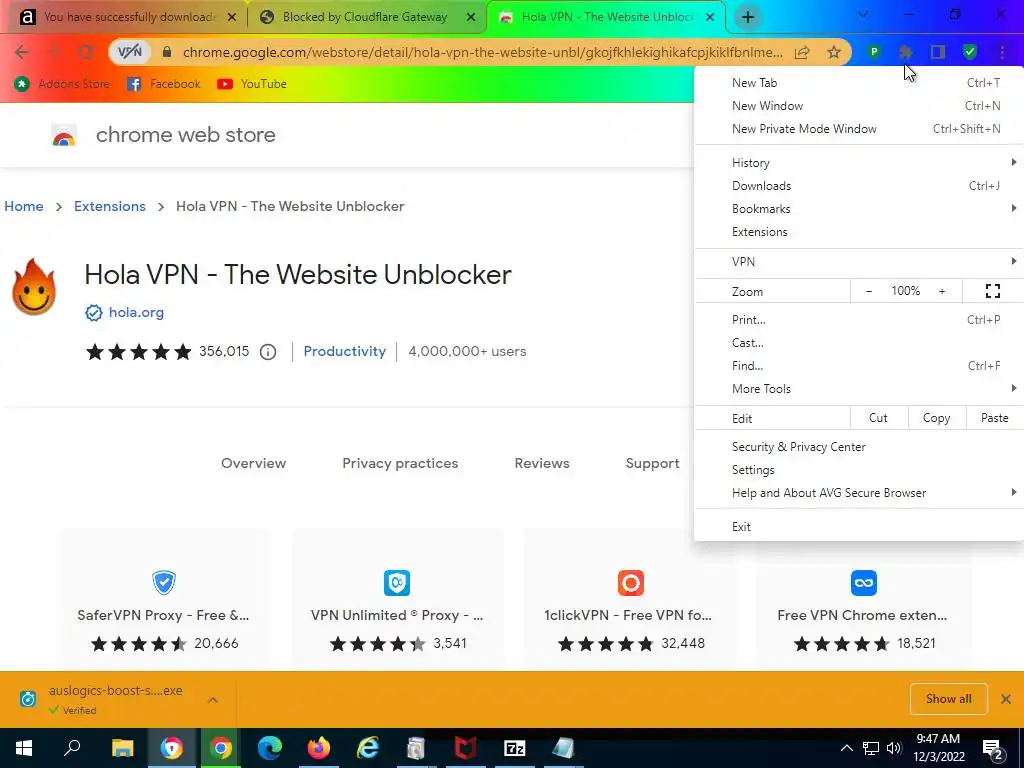1024x768 pixels.
Task: Close the downloads bar with X
Action: [1006, 699]
